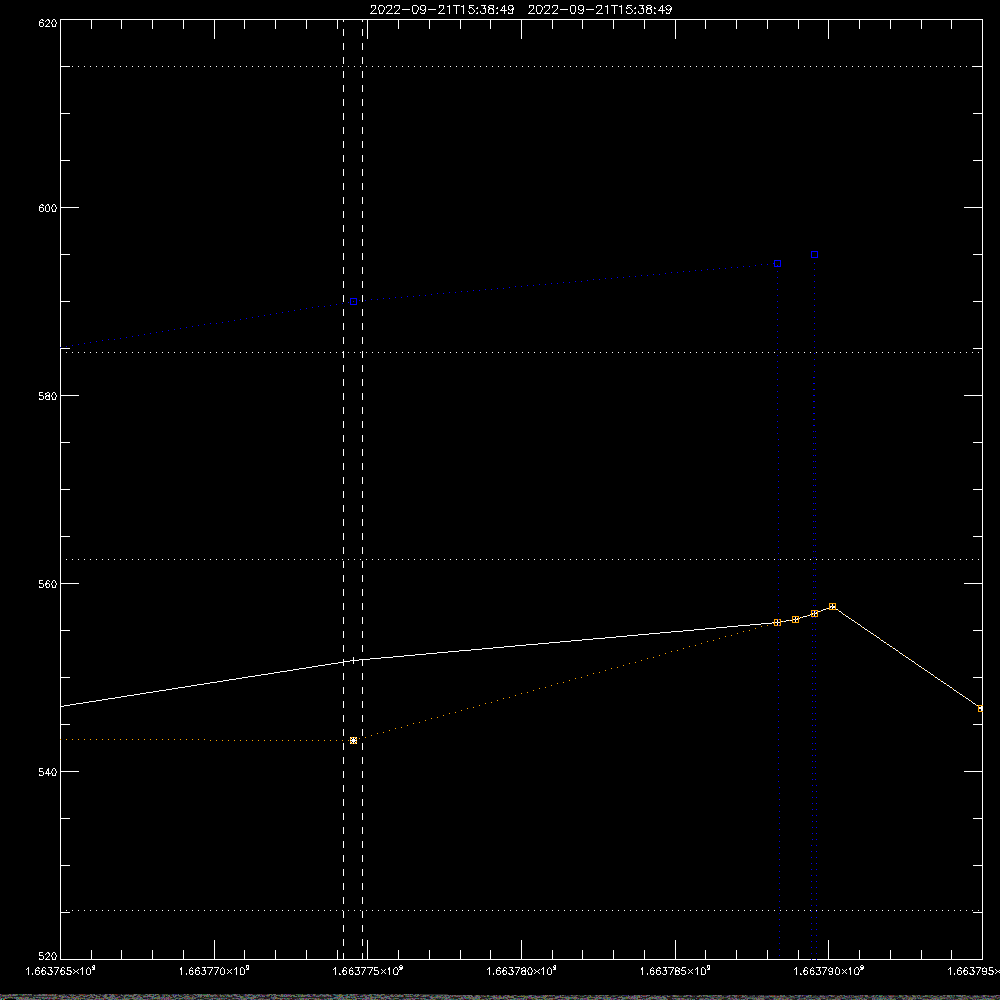Click the x-axis label 1.663785×10⁹
The height and width of the screenshot is (1000, 1000).
tap(675, 971)
